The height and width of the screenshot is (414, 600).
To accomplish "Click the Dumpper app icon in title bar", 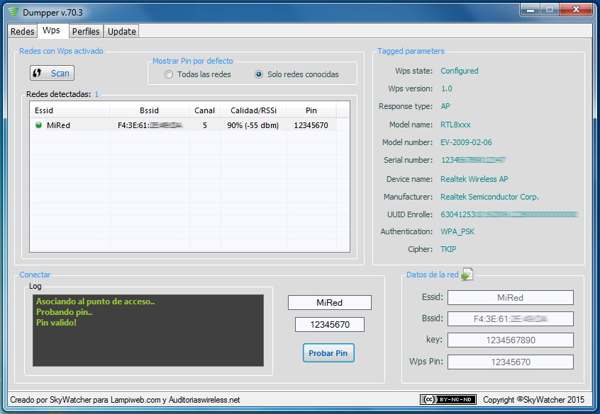I will pos(13,12).
